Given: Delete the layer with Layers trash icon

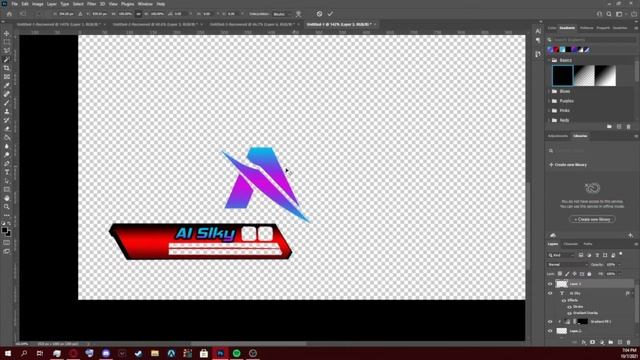Looking at the screenshot, I should click(629, 342).
